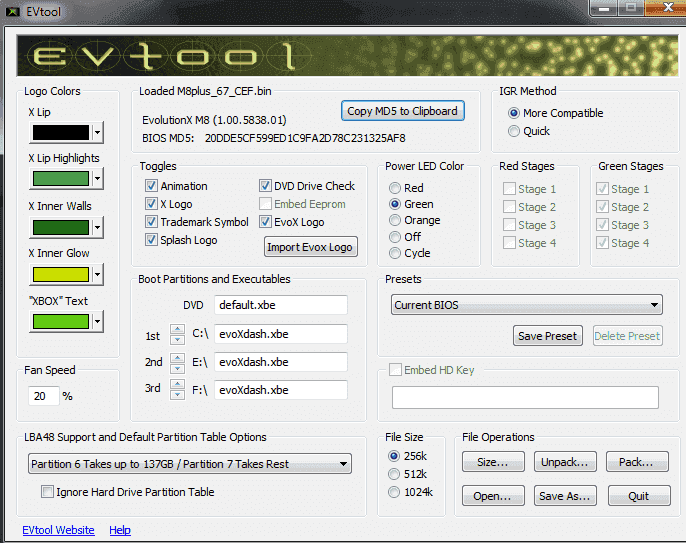Set Power LED Color to Red
The height and width of the screenshot is (543, 686).
click(395, 188)
